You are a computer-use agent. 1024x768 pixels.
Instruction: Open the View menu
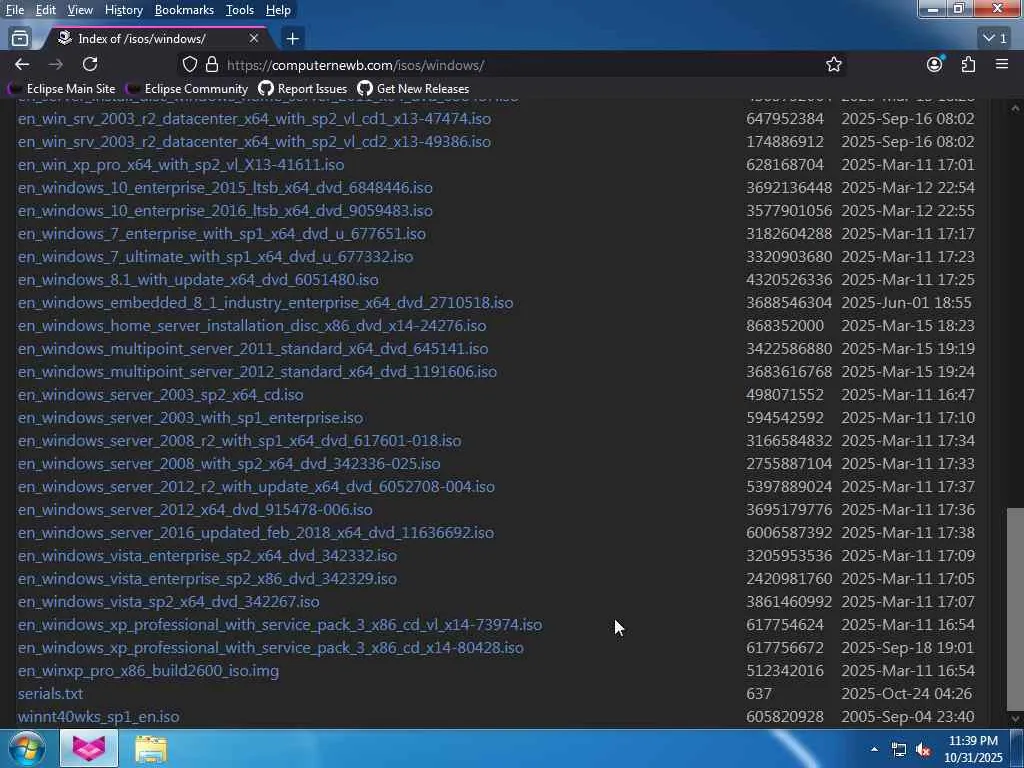[x=80, y=10]
